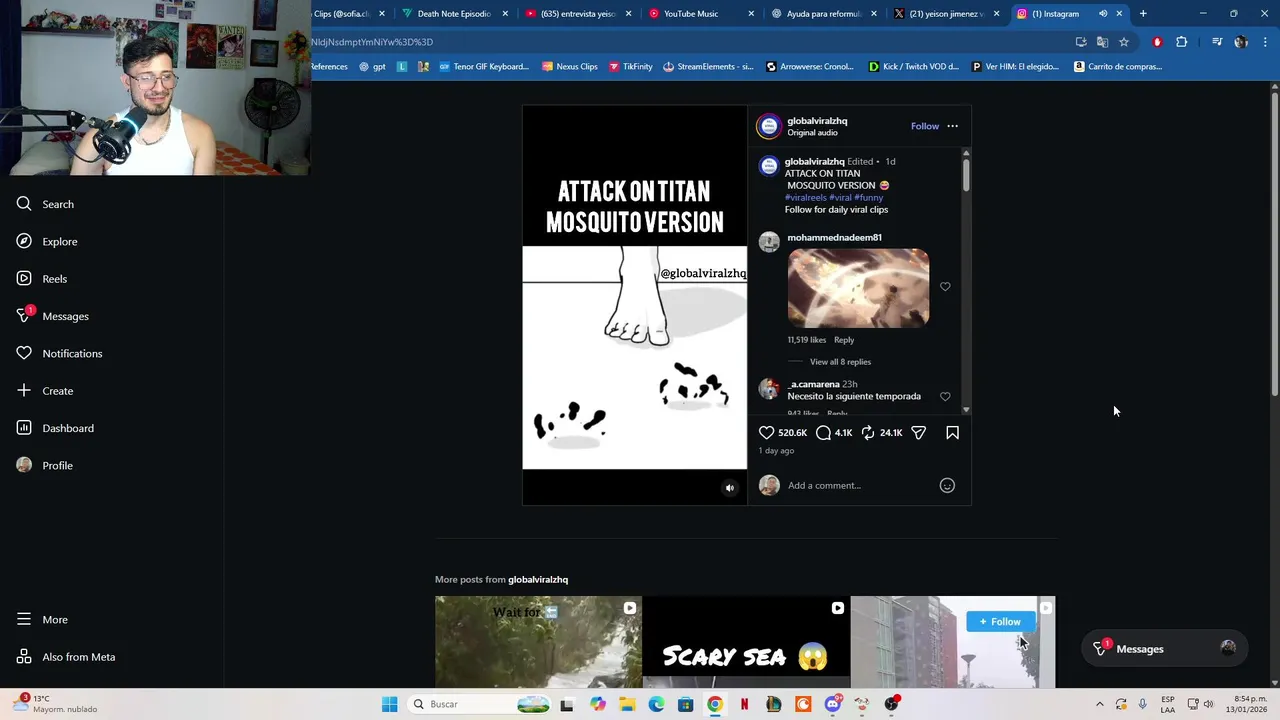Image resolution: width=1280 pixels, height=720 pixels.
Task: Repost the reel with 24.1K reposts
Action: pos(868,432)
